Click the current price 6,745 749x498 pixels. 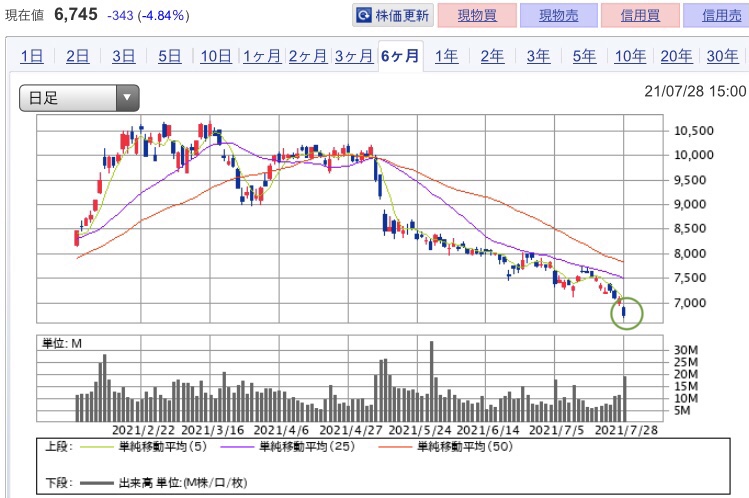(75, 14)
